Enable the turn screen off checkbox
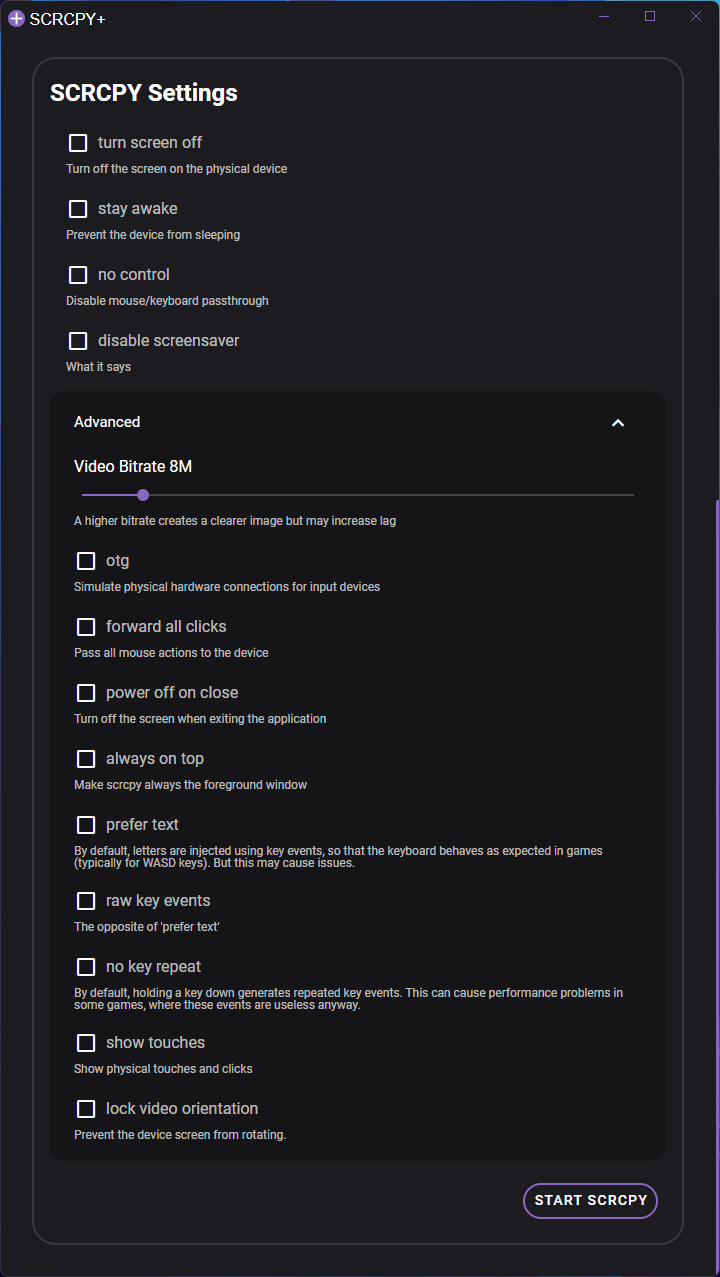Image resolution: width=720 pixels, height=1277 pixels. [x=78, y=143]
